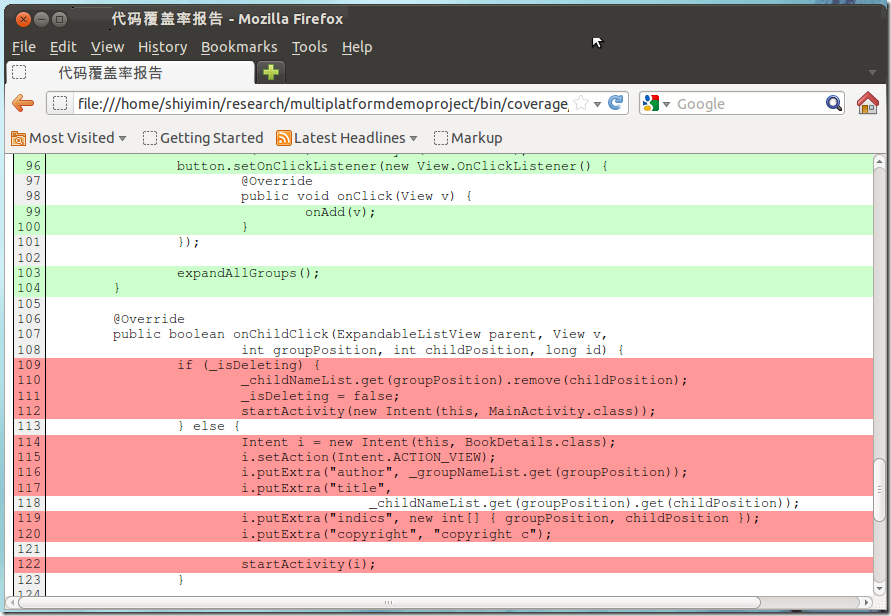Screen dimensions: 891x616
Task: Go to the home page icon
Action: coord(867,103)
